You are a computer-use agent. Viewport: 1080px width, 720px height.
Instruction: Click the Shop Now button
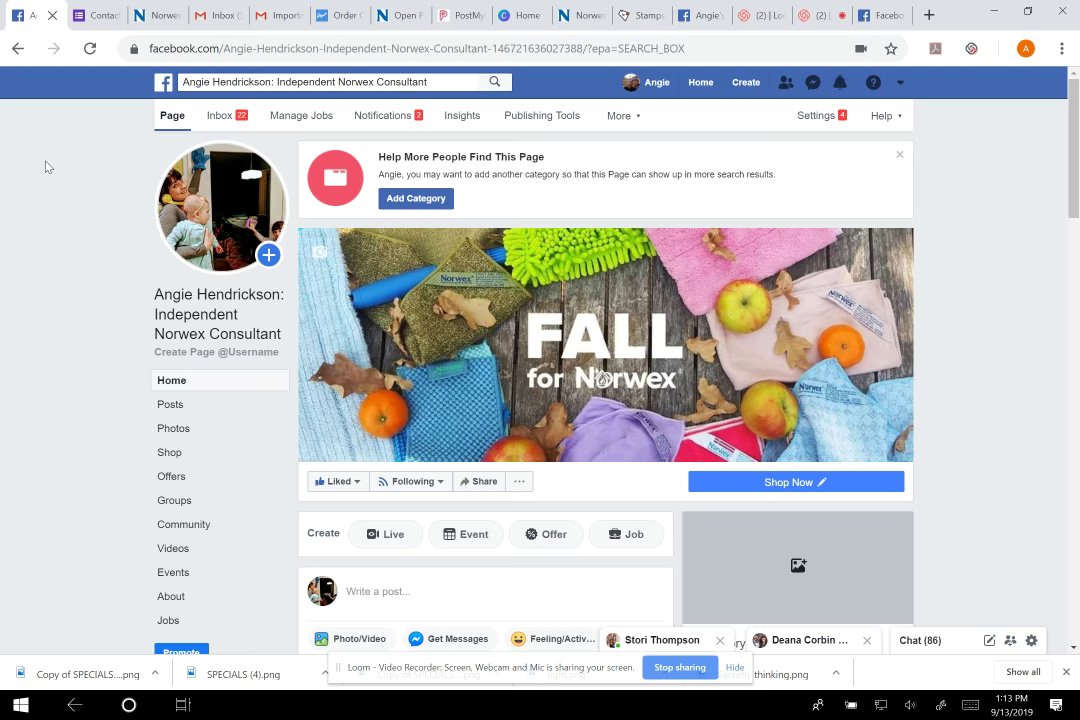point(796,482)
